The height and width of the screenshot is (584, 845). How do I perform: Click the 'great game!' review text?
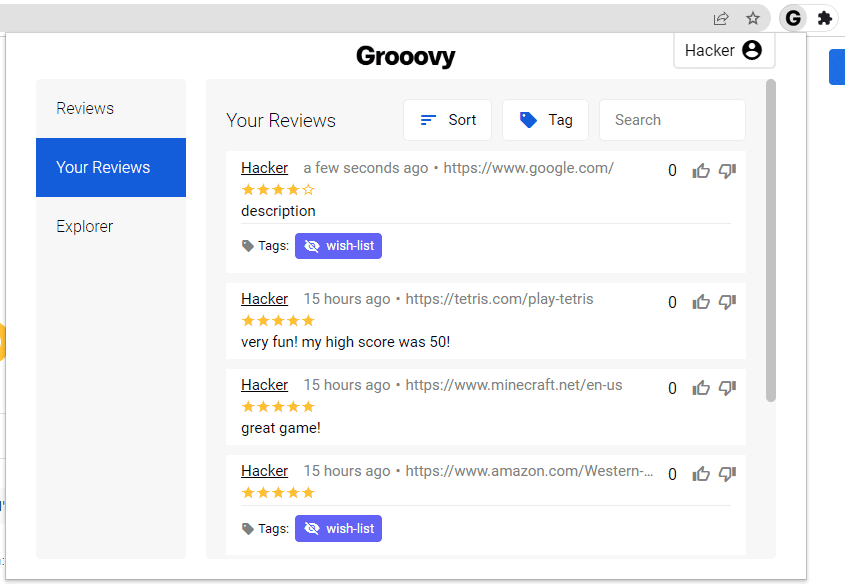point(281,428)
